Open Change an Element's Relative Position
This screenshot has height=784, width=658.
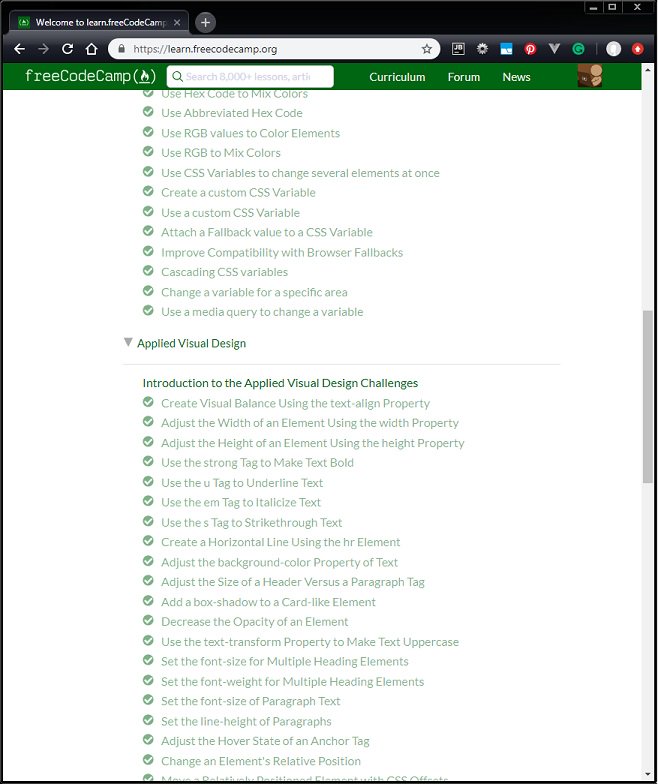[260, 761]
